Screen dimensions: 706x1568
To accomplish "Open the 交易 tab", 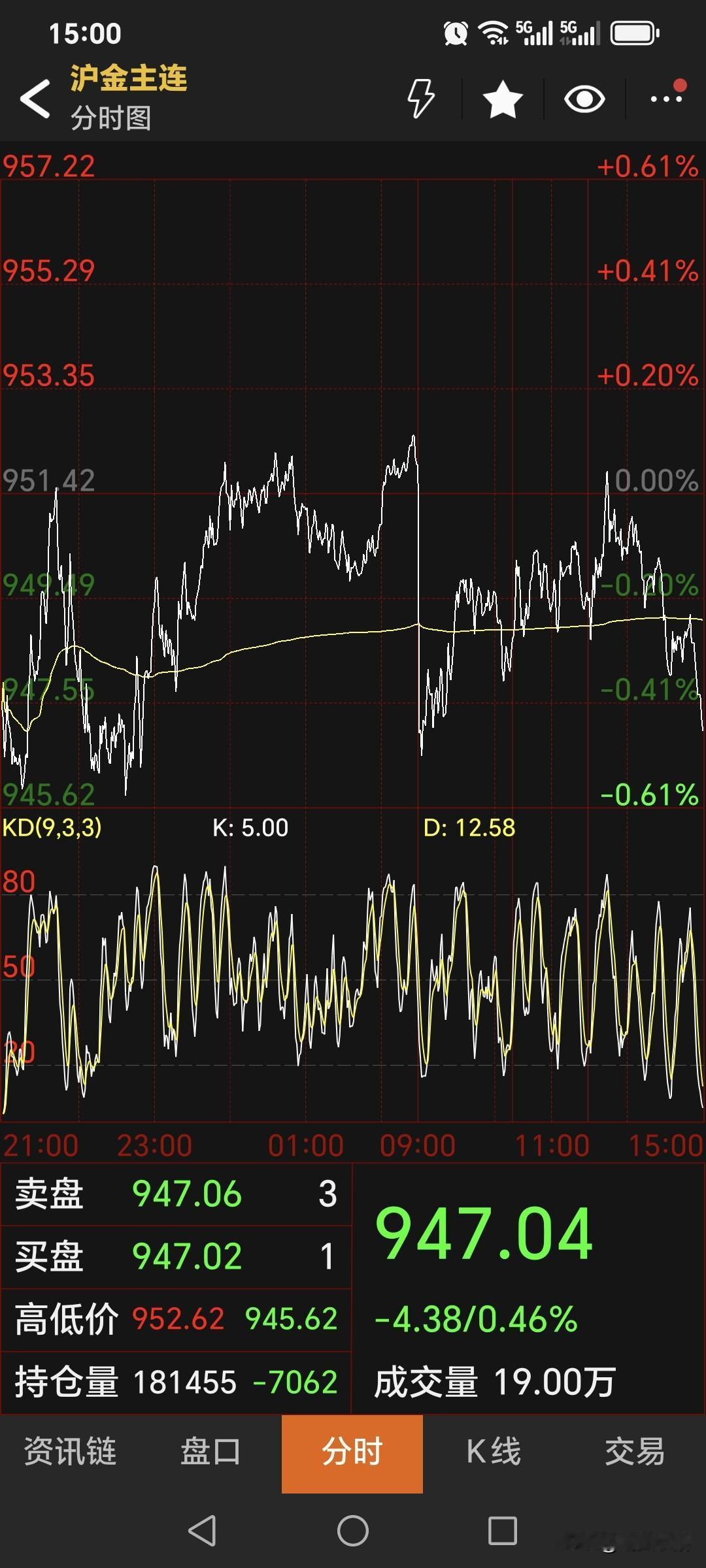I will click(x=635, y=1451).
